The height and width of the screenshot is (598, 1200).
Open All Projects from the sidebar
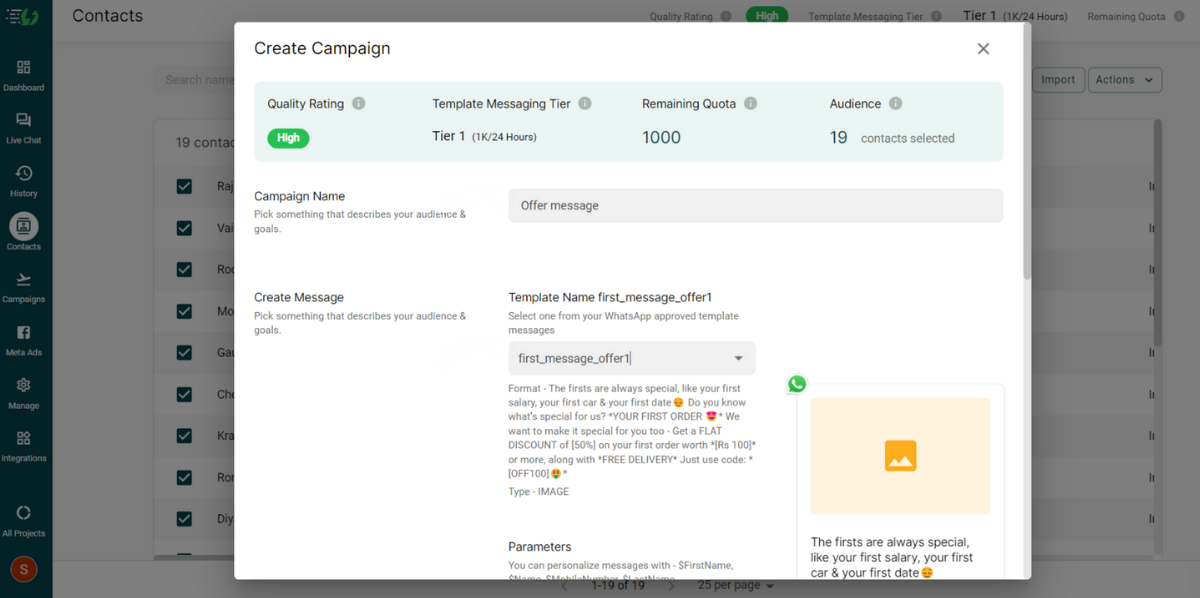(x=25, y=512)
